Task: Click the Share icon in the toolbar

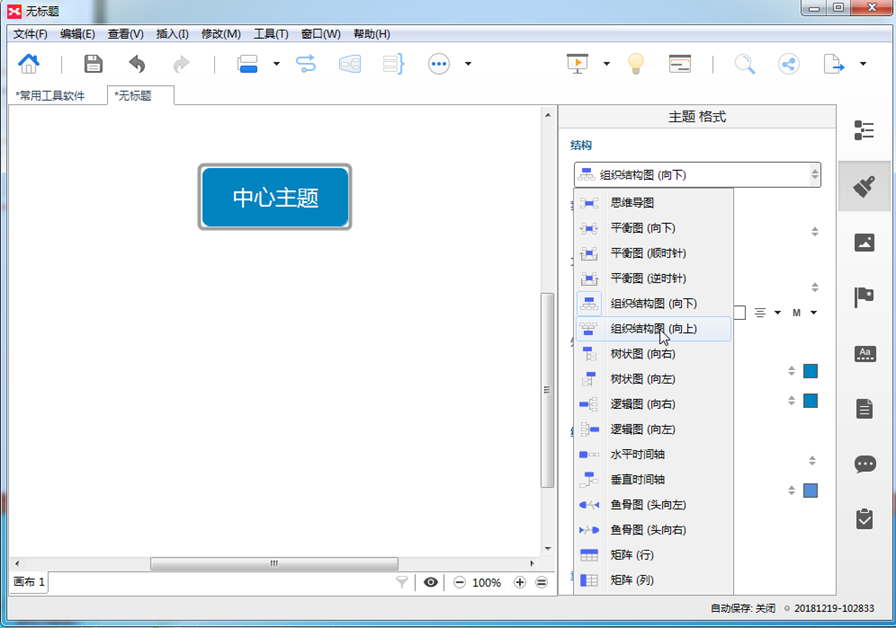Action: click(789, 64)
